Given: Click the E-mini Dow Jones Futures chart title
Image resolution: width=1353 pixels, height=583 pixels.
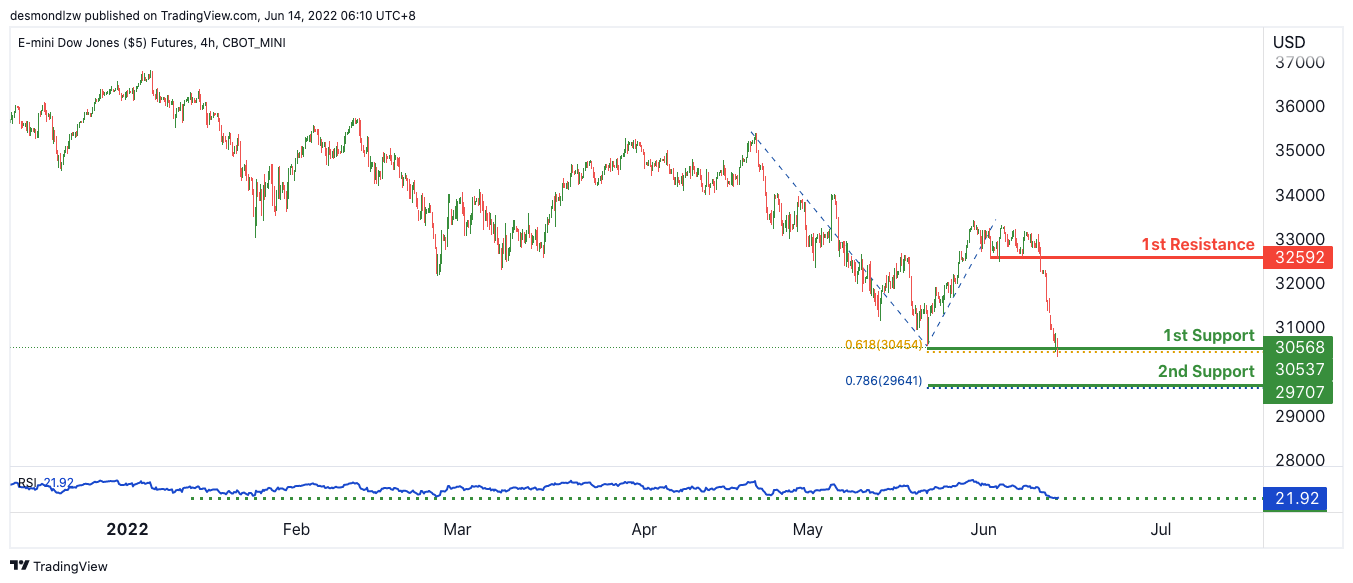Looking at the screenshot, I should point(152,43).
